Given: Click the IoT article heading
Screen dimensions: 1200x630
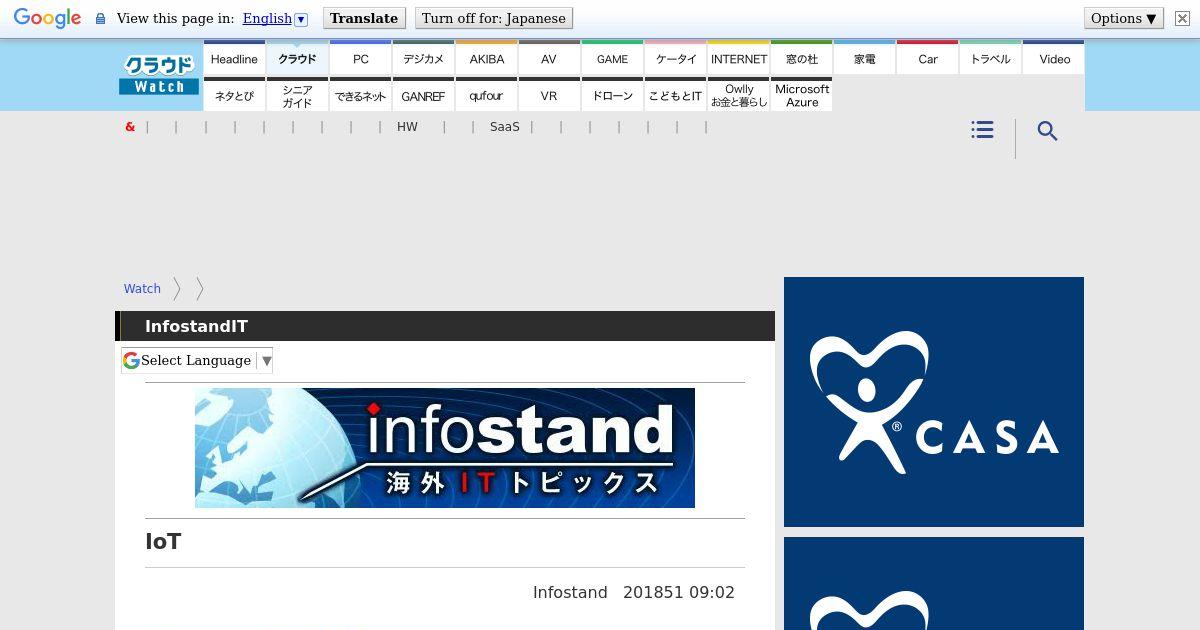Looking at the screenshot, I should pyautogui.click(x=163, y=541).
